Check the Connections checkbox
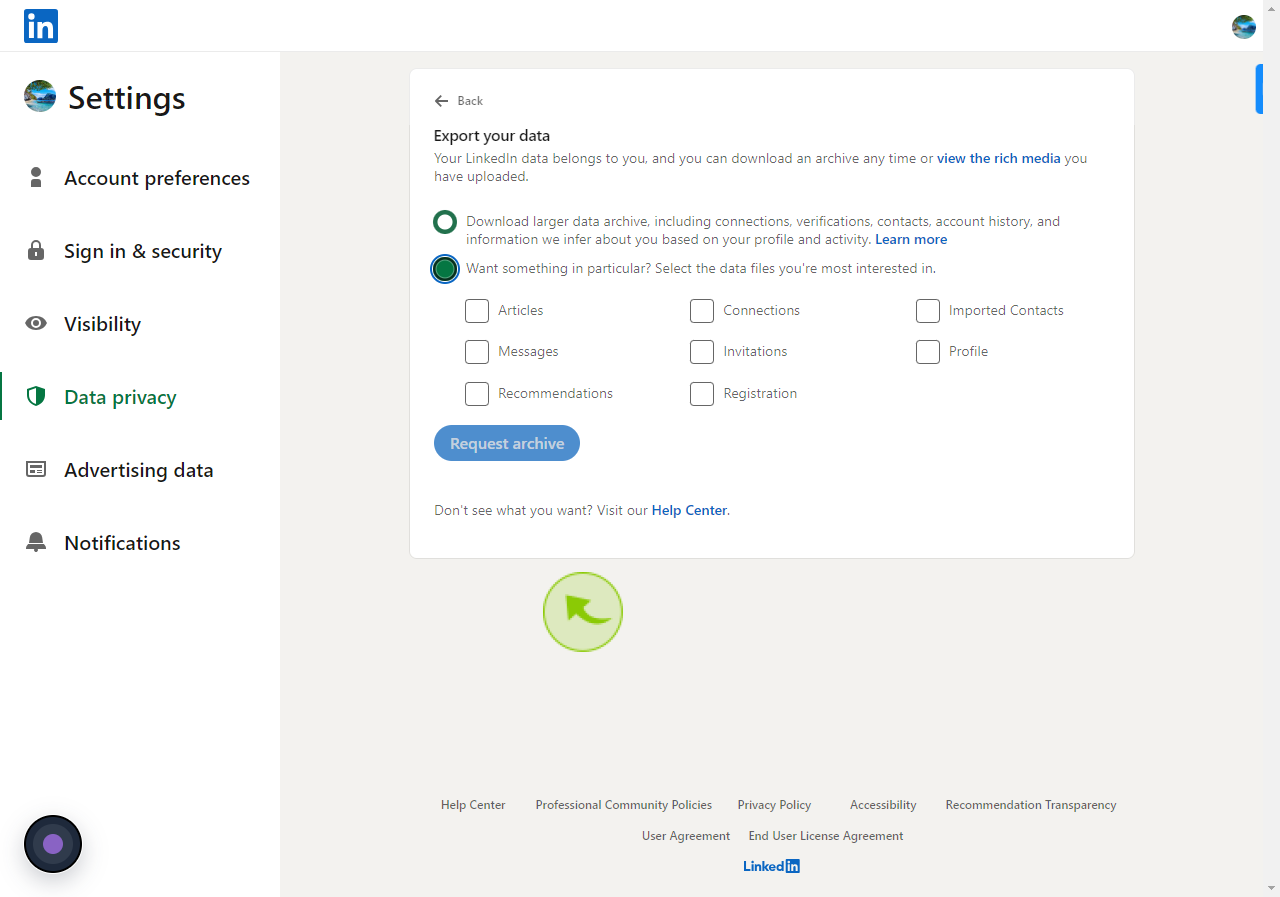The width and height of the screenshot is (1280, 897). pyautogui.click(x=702, y=311)
